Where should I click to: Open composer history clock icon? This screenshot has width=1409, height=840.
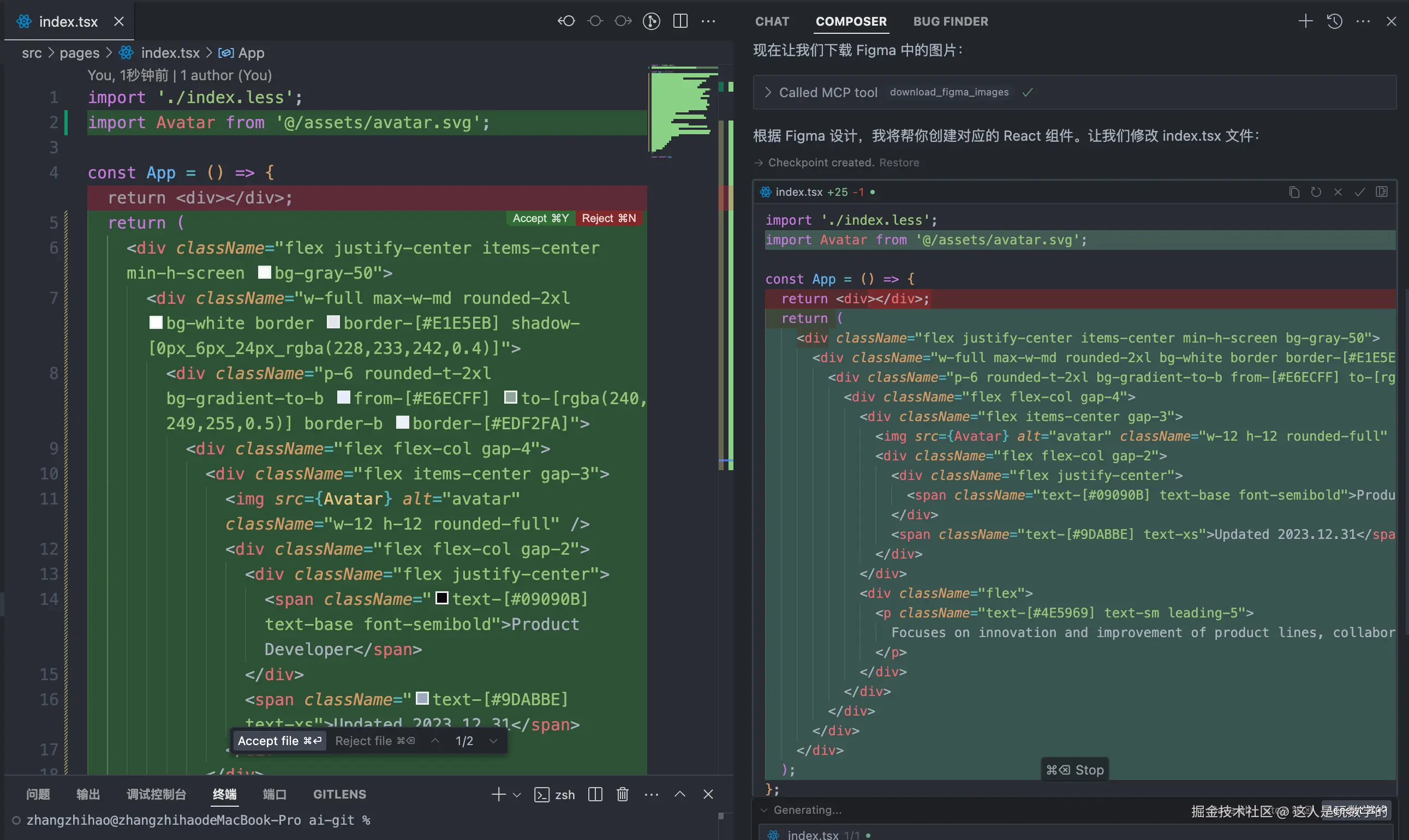coord(1335,21)
